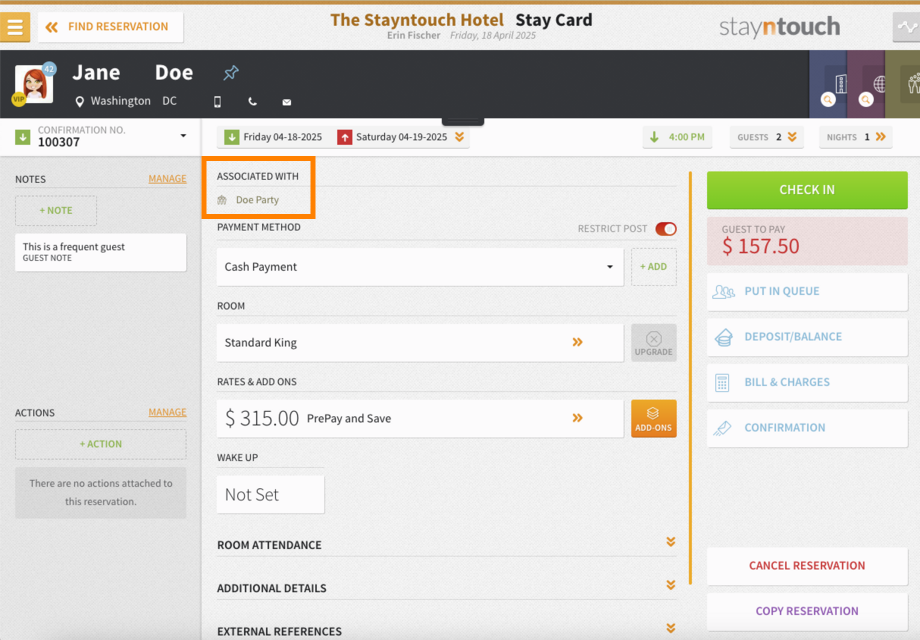920x640 pixels.
Task: Open the company card tab with building icon
Action: tap(828, 84)
